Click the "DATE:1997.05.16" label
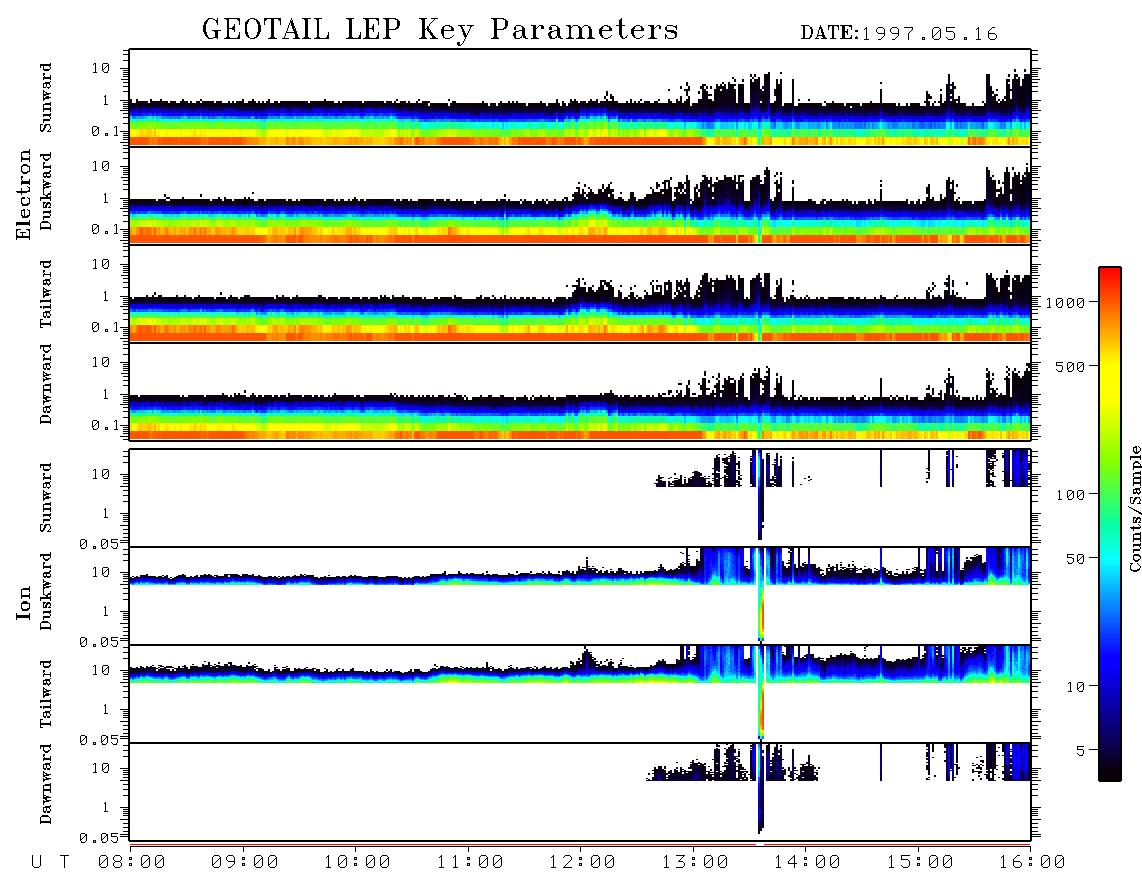 pyautogui.click(x=899, y=34)
